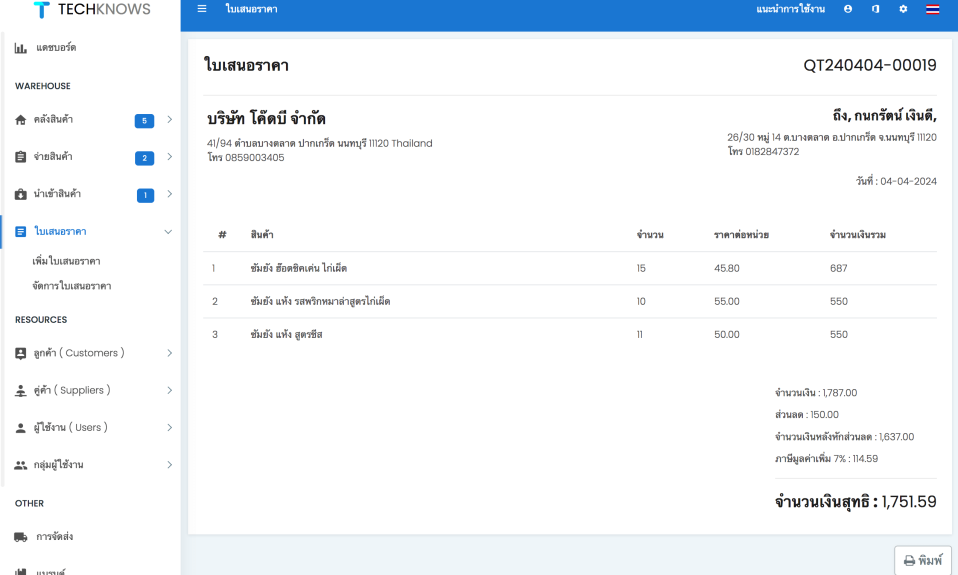
Task: Click quotation number QT240404-00019
Action: (x=869, y=65)
